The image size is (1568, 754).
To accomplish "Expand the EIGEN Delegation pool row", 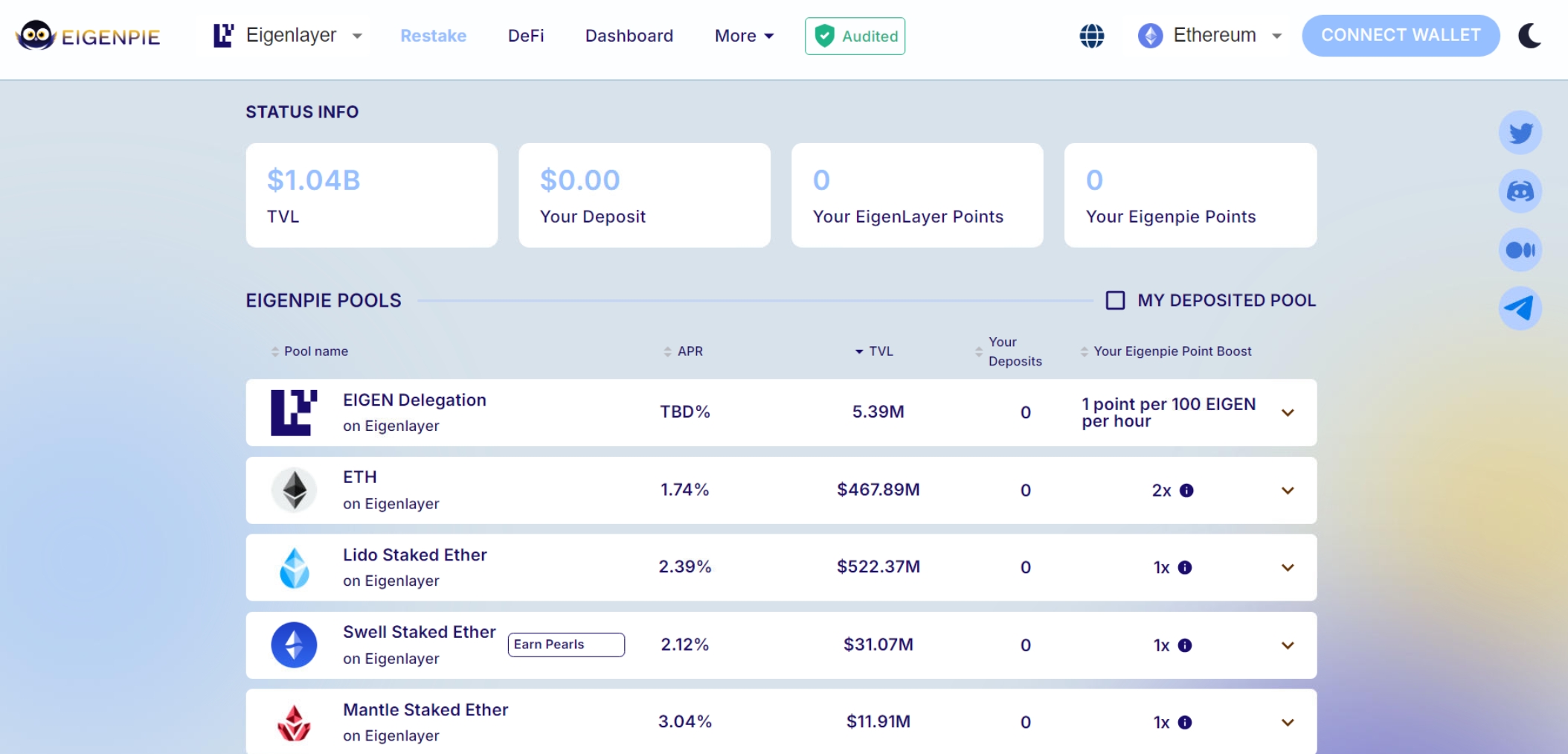I will pyautogui.click(x=1288, y=412).
